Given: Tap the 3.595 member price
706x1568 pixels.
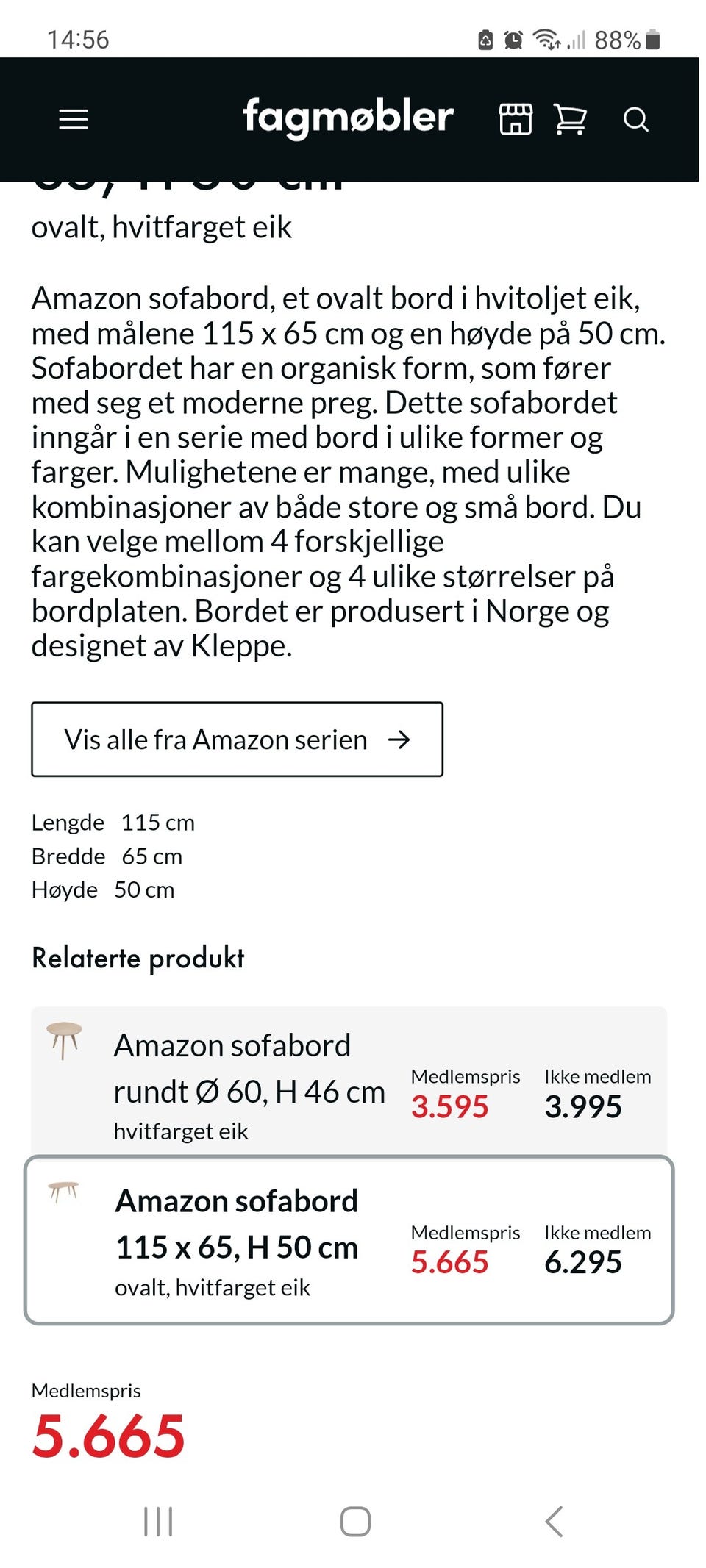Looking at the screenshot, I should 449,1106.
